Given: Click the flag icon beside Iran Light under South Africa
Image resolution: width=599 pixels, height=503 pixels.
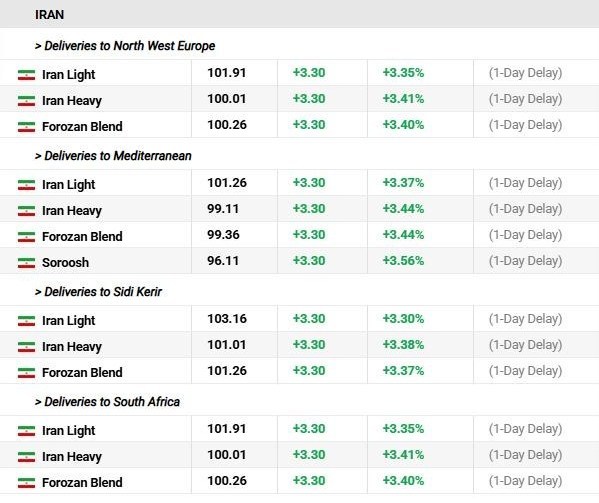Looking at the screenshot, I should (26, 431).
